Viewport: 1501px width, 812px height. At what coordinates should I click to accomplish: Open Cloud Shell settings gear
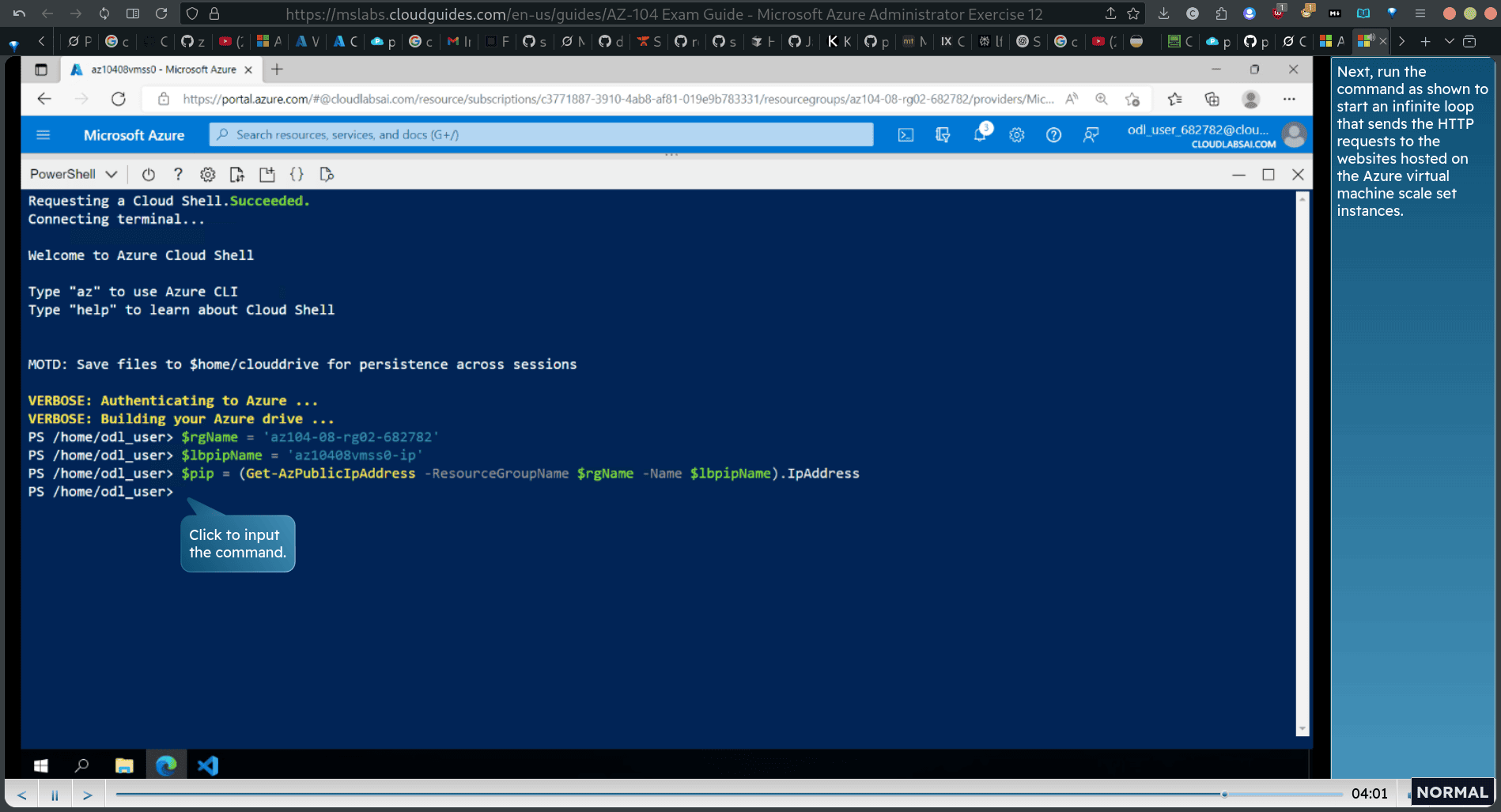tap(207, 174)
